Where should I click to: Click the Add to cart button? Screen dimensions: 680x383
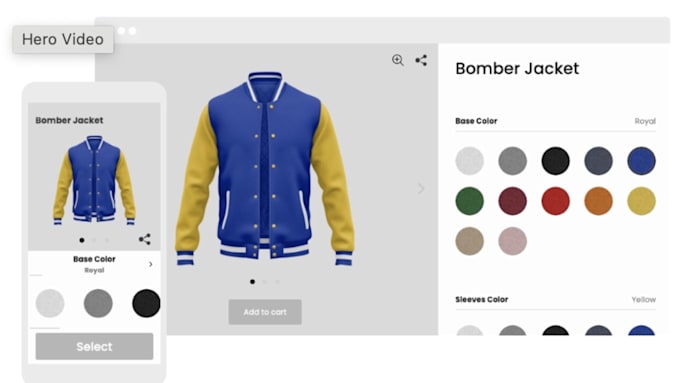265,312
